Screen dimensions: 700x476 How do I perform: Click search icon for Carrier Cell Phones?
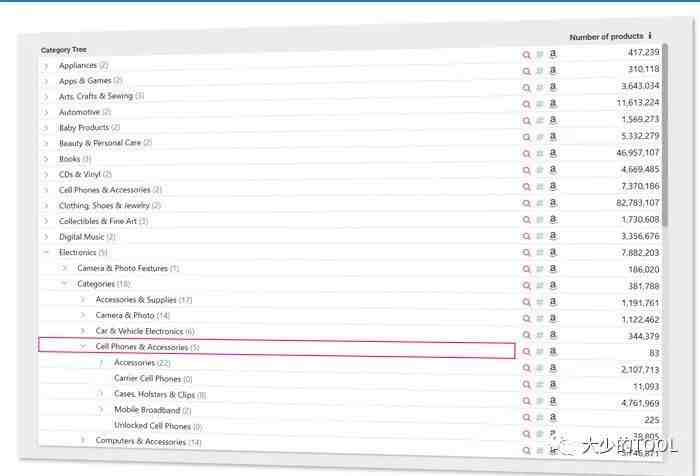click(x=527, y=385)
